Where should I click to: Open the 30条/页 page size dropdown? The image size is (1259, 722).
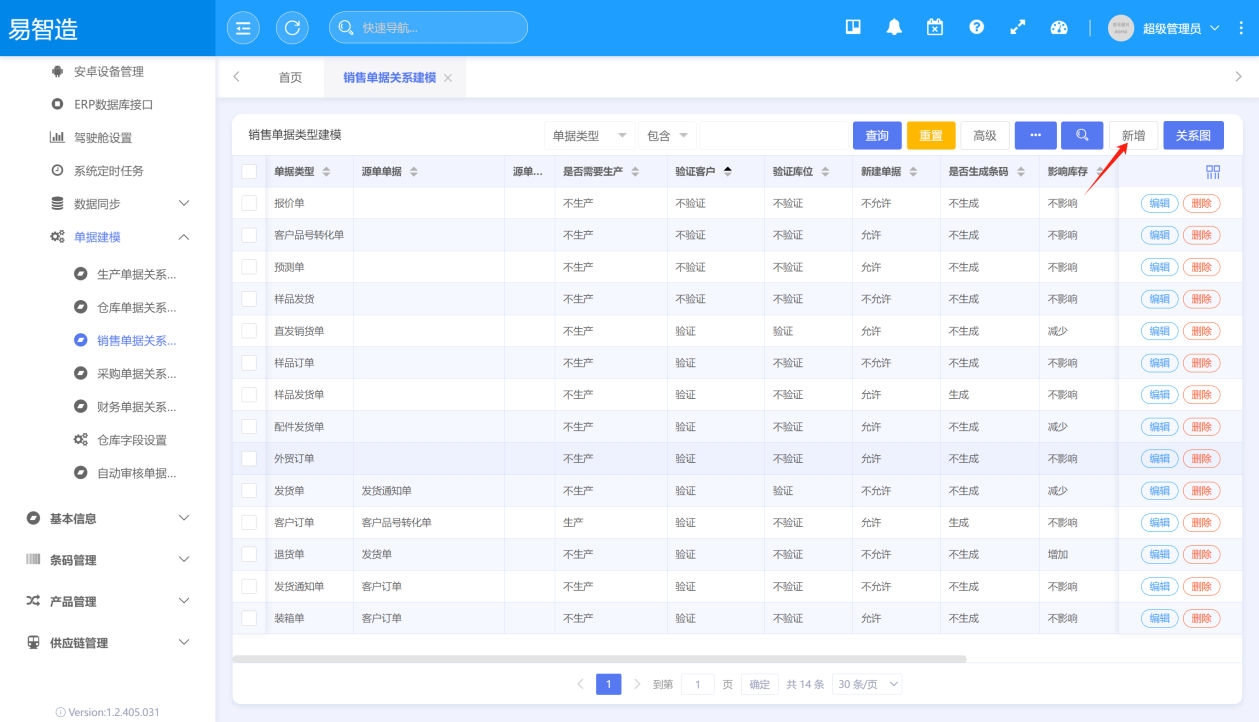867,684
